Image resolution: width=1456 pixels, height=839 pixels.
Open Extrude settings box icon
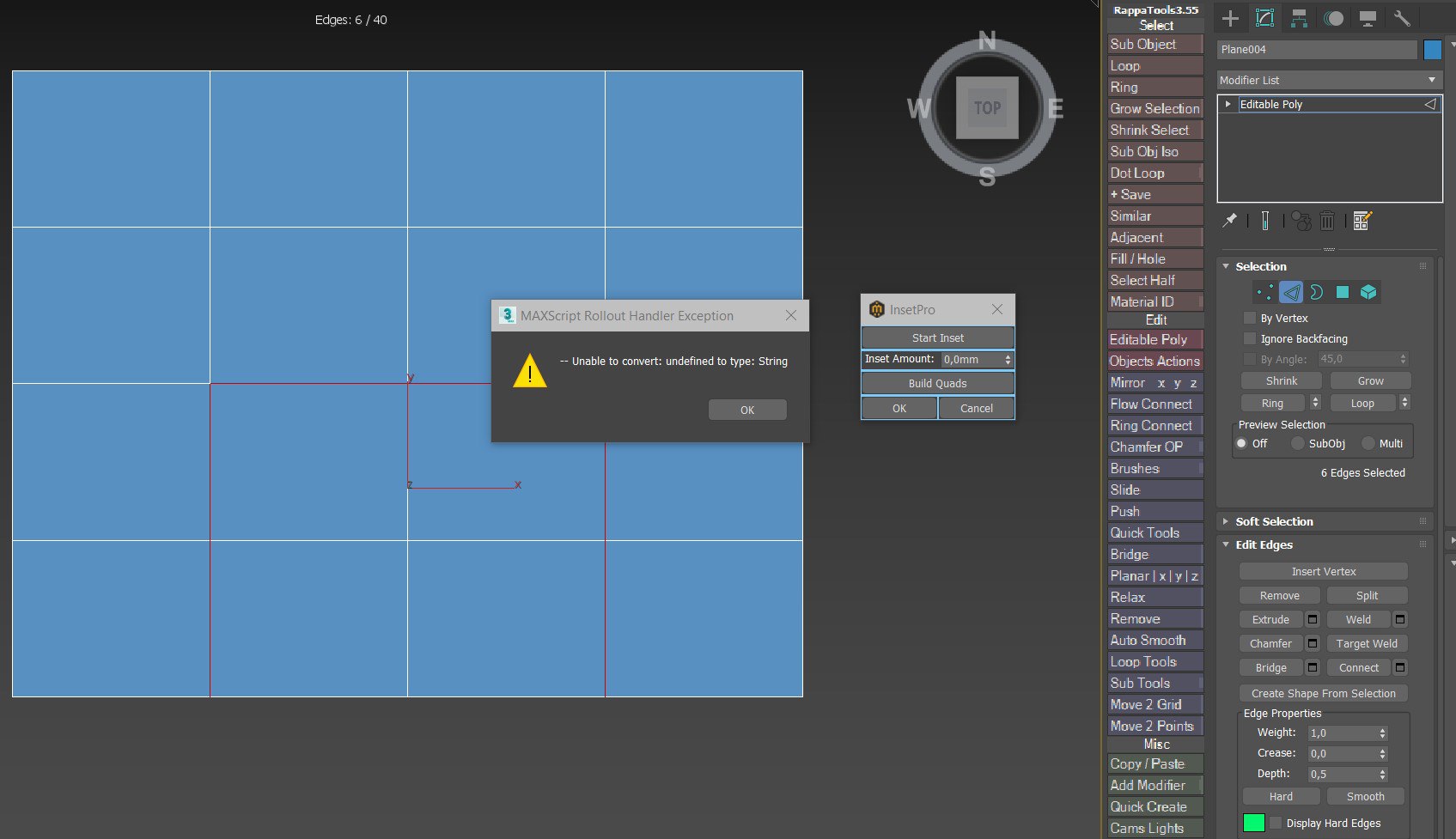pos(1313,619)
